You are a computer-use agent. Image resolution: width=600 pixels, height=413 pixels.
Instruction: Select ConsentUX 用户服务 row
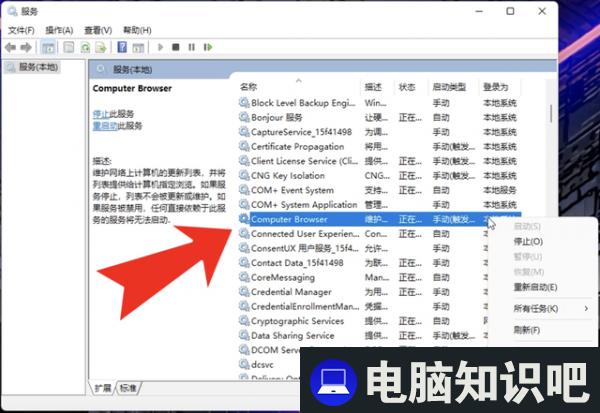pyautogui.click(x=363, y=248)
